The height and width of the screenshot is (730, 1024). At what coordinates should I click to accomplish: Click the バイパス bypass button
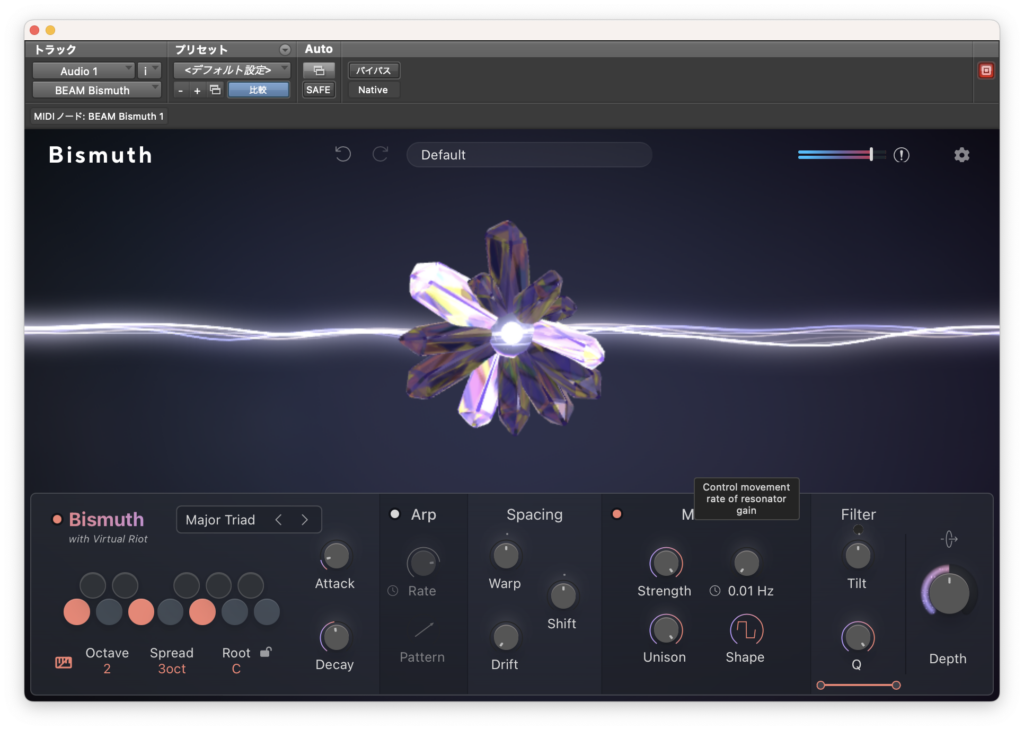374,70
